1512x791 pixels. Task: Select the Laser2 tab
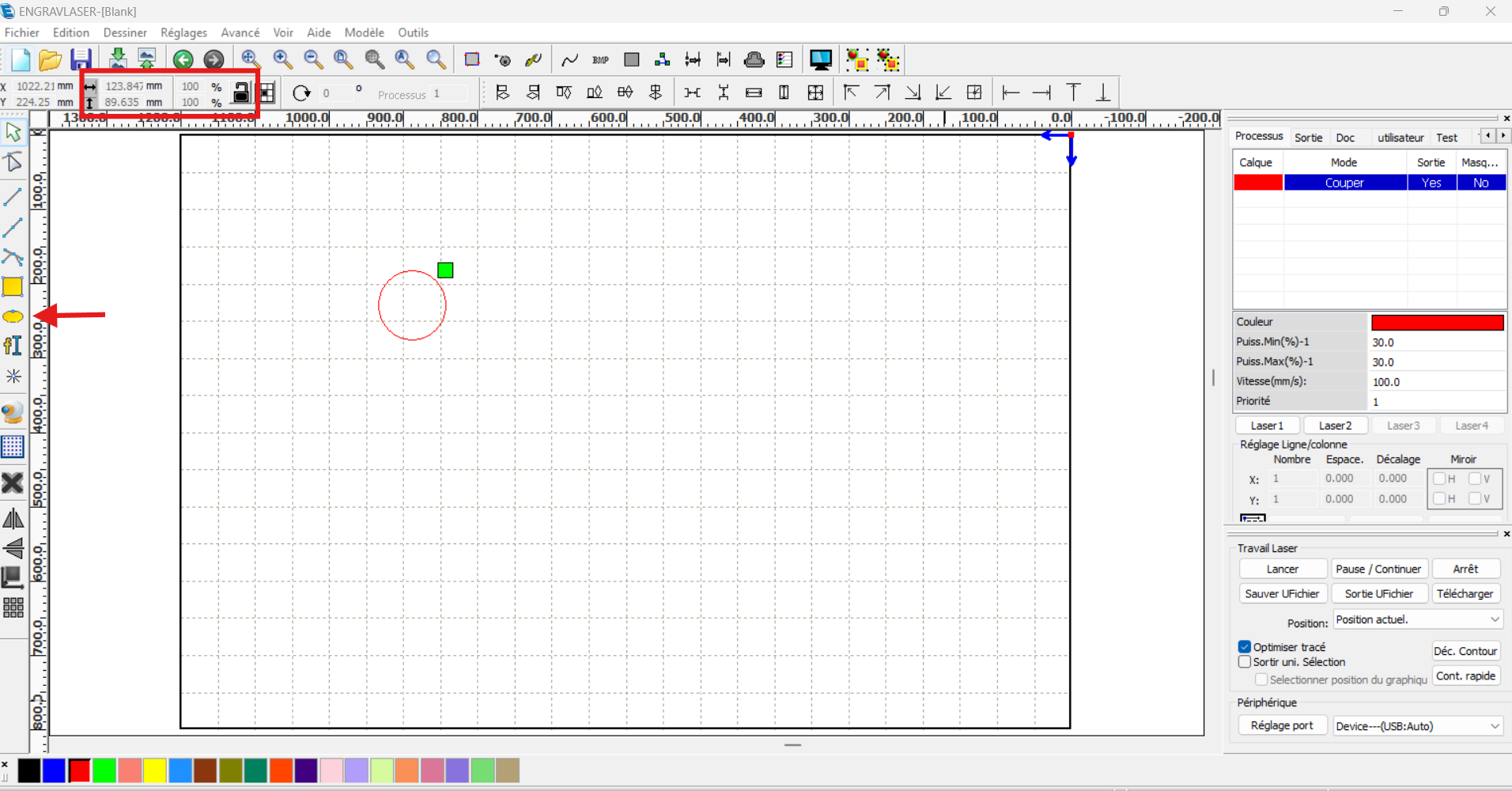click(1335, 426)
